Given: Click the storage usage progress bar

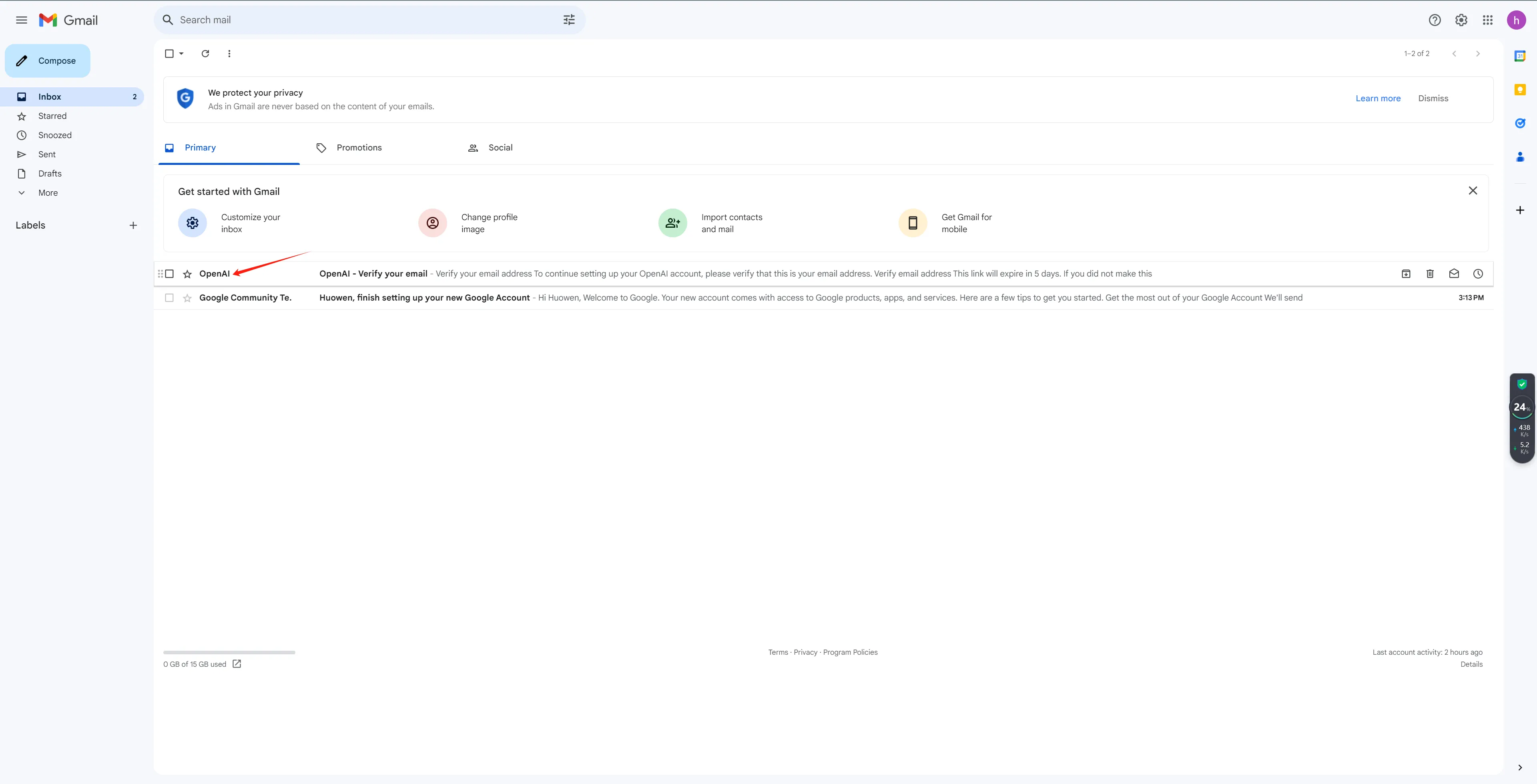Looking at the screenshot, I should 229,652.
